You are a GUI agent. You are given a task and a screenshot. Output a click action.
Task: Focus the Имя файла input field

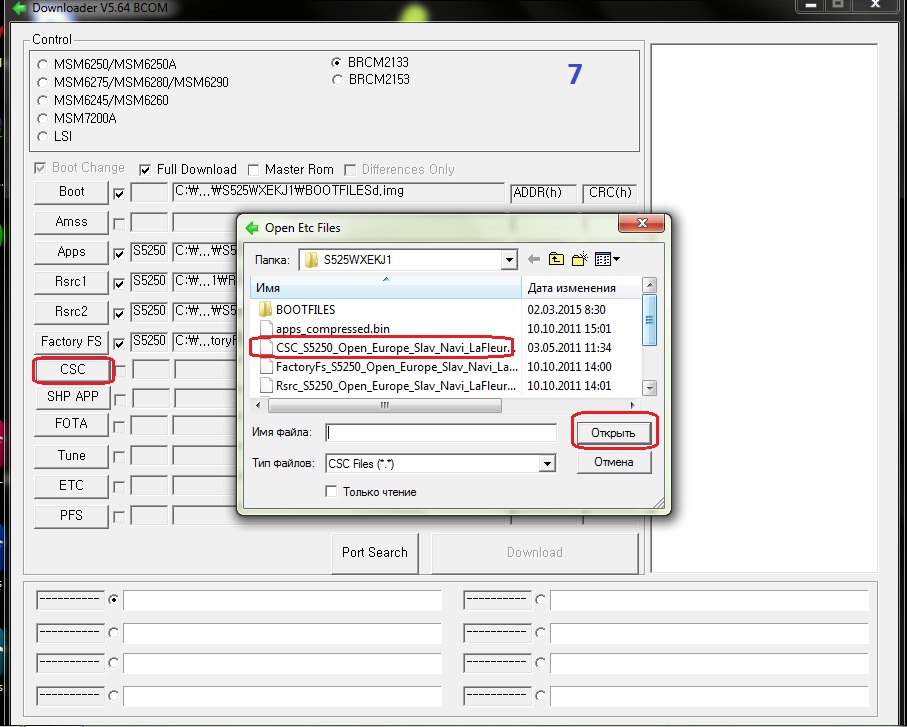[441, 432]
